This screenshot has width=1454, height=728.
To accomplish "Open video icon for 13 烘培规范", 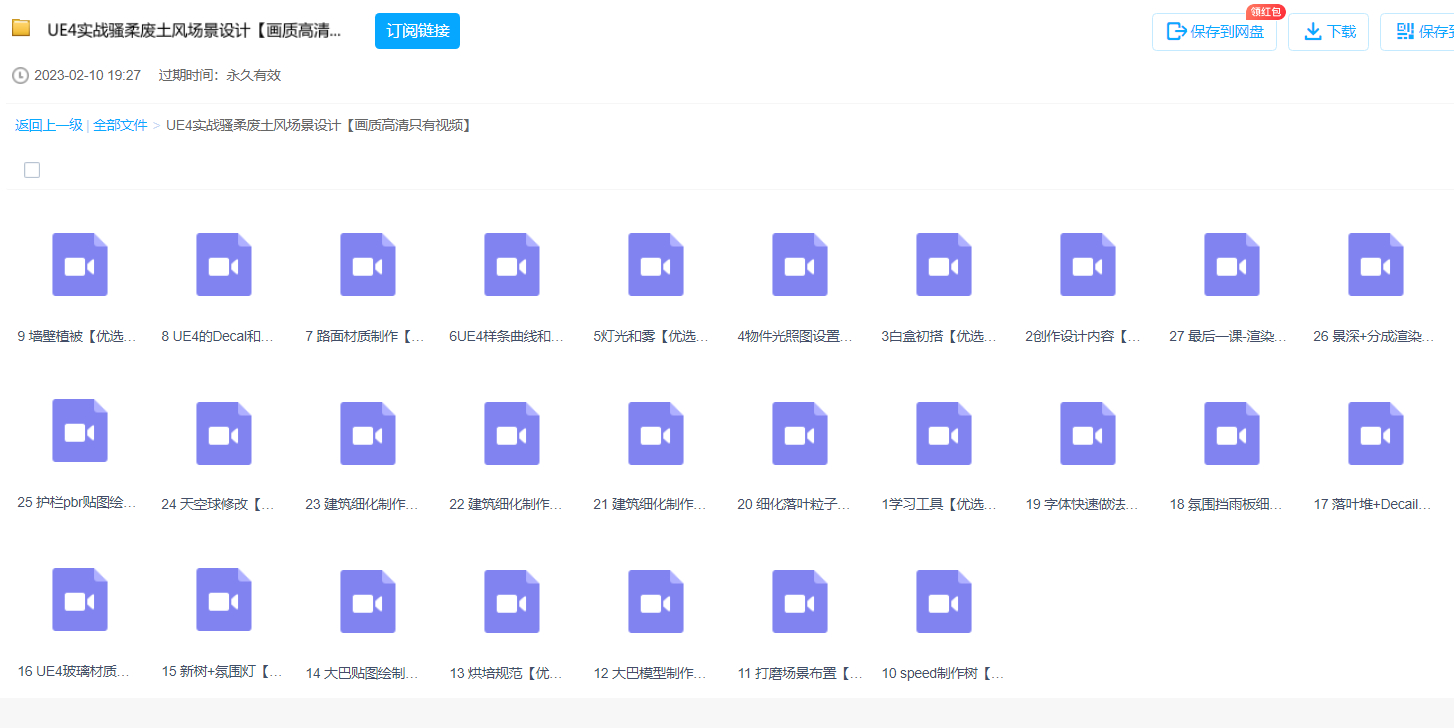I will point(511,601).
